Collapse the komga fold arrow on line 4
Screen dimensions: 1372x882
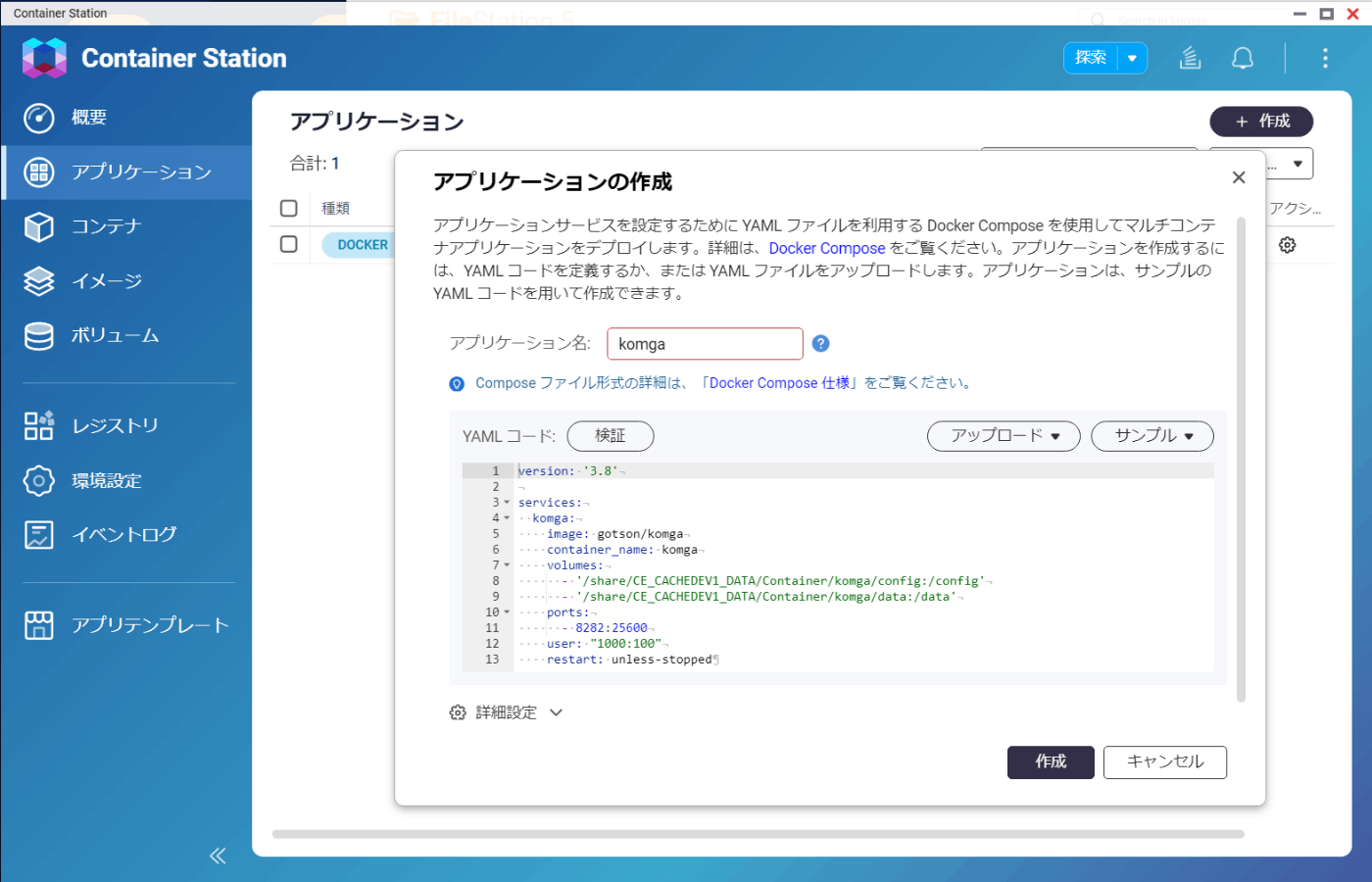coord(507,518)
